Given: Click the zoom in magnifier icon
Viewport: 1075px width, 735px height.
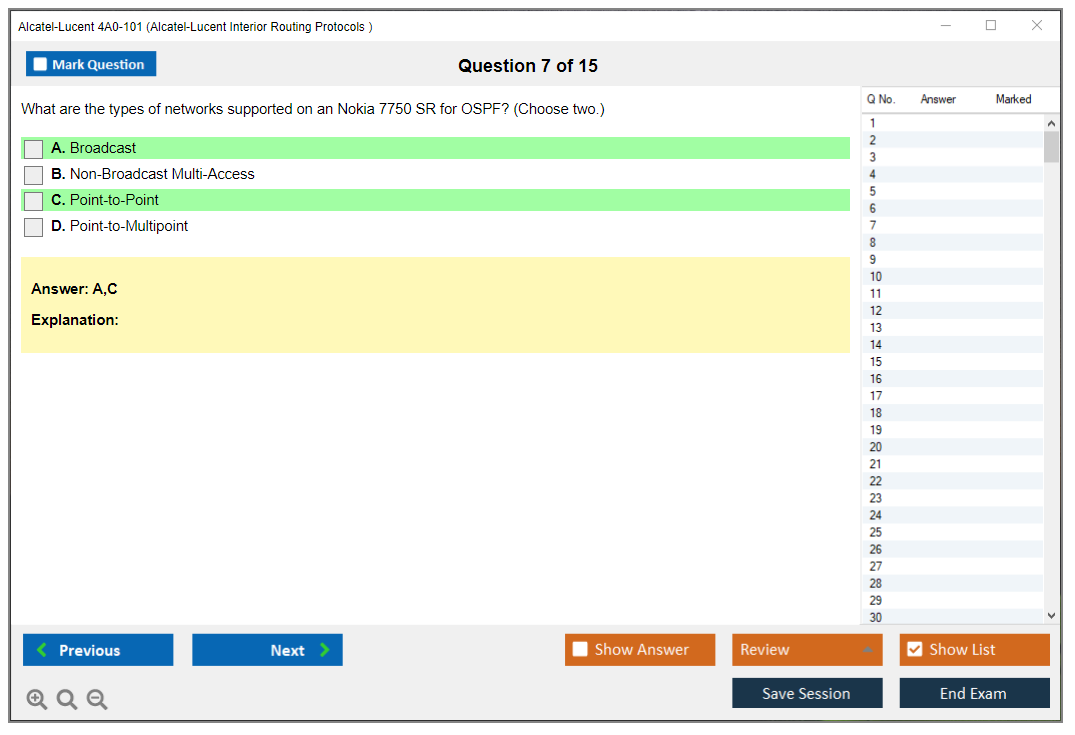Looking at the screenshot, I should click(x=37, y=700).
